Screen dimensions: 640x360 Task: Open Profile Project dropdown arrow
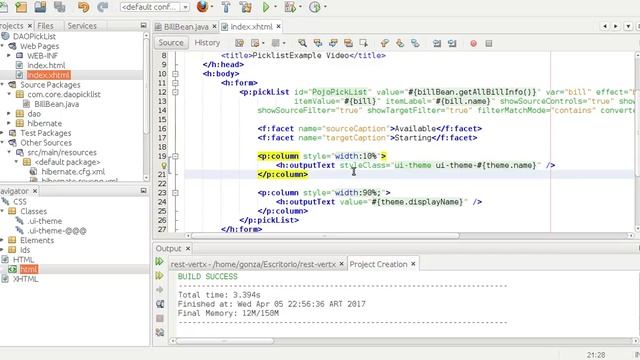click(x=325, y=7)
